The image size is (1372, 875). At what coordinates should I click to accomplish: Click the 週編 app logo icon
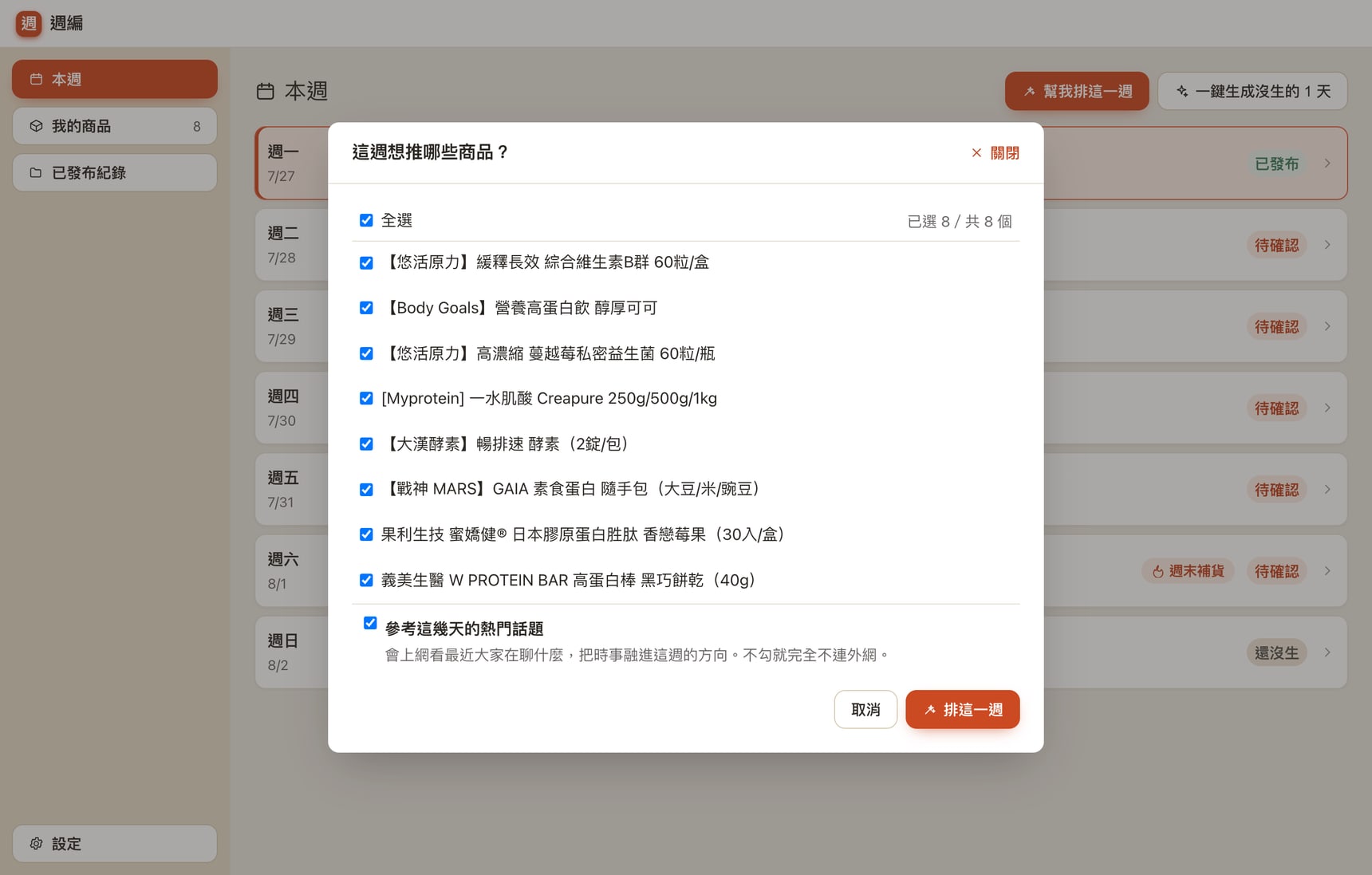coord(29,23)
